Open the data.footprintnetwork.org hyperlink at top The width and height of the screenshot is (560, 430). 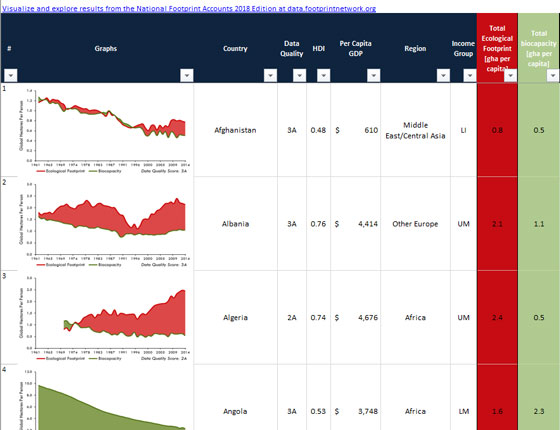point(189,8)
